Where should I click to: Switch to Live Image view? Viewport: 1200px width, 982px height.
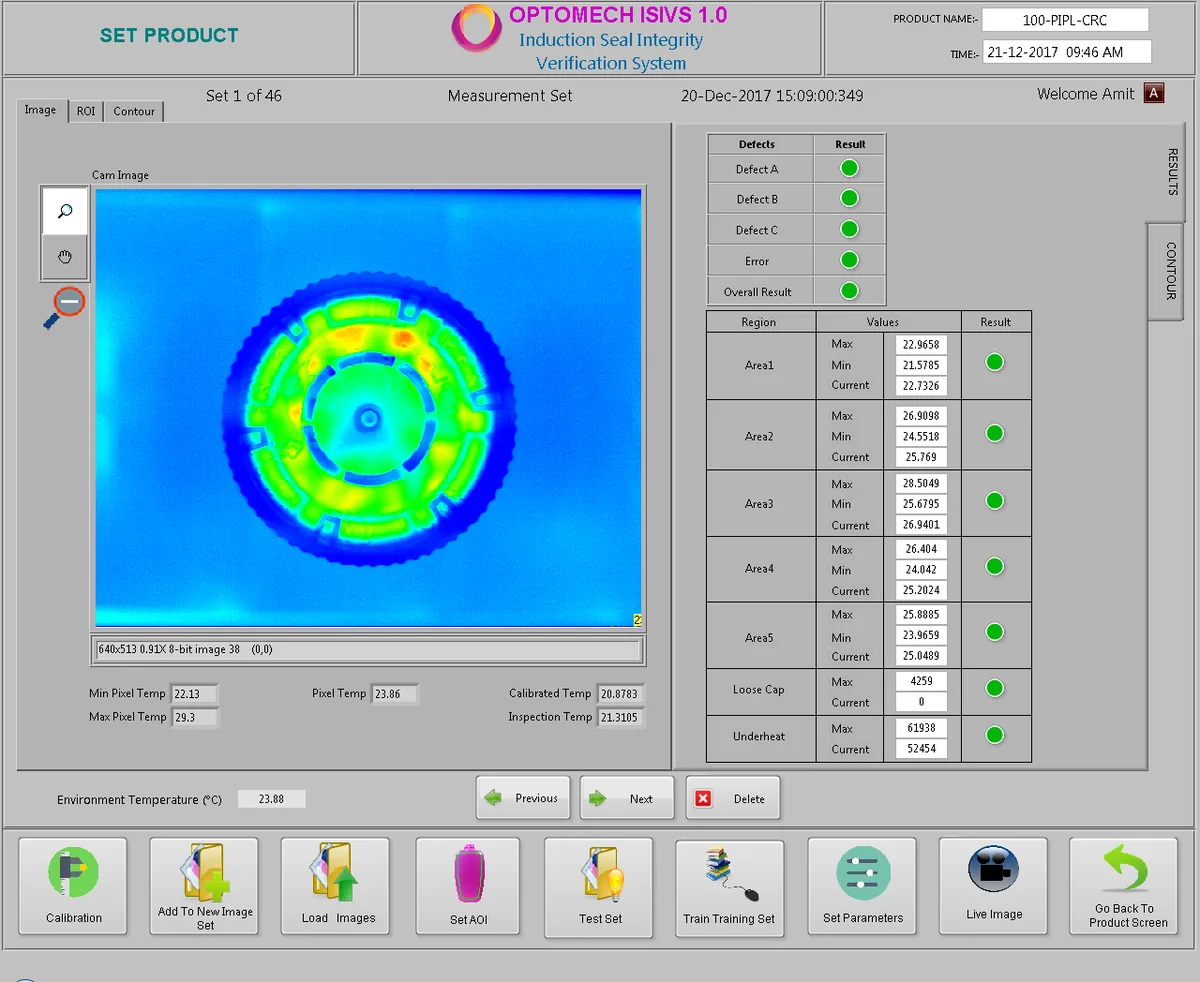point(992,886)
